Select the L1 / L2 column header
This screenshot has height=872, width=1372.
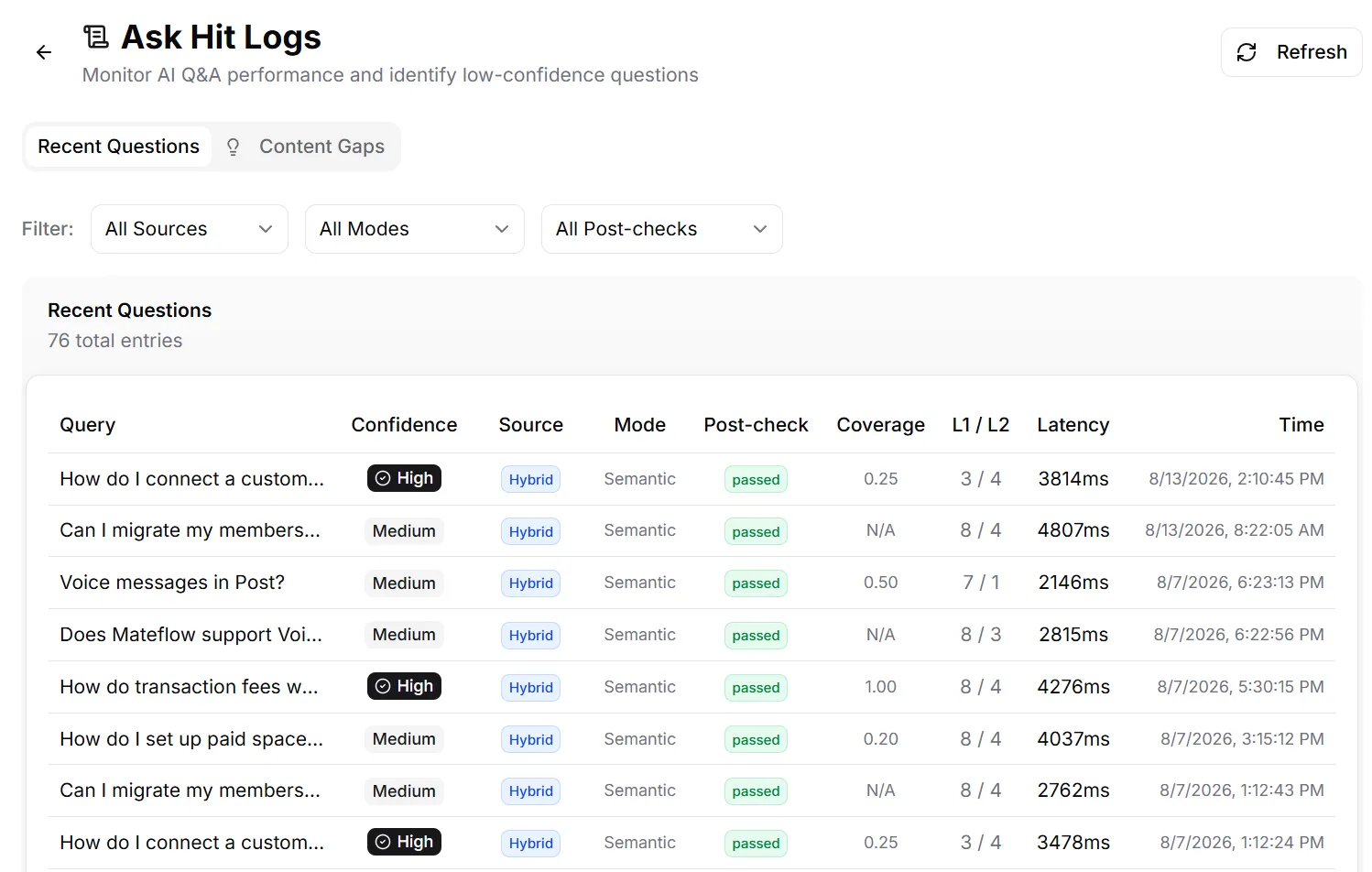pyautogui.click(x=981, y=425)
